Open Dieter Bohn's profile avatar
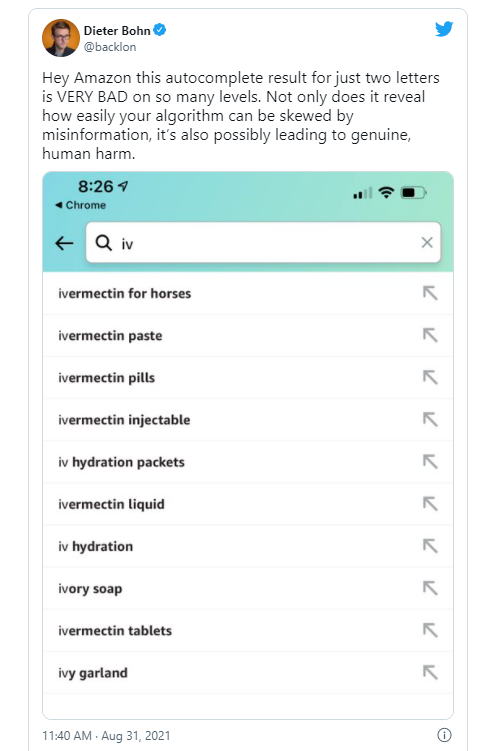 coord(61,38)
